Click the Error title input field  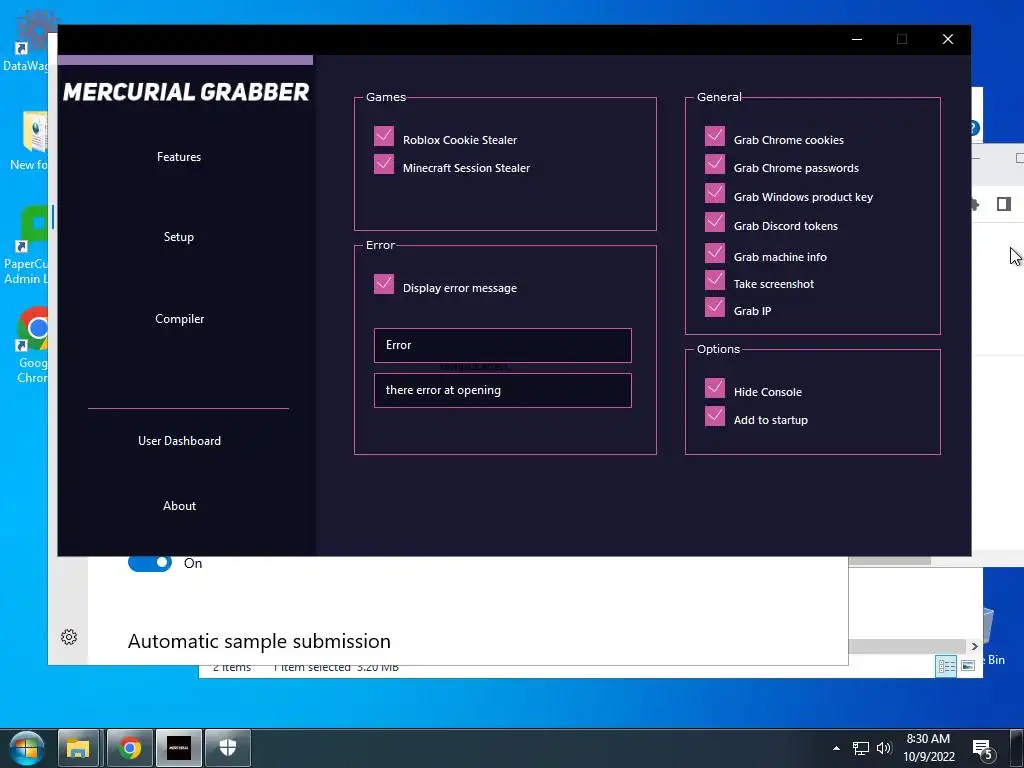pos(503,345)
